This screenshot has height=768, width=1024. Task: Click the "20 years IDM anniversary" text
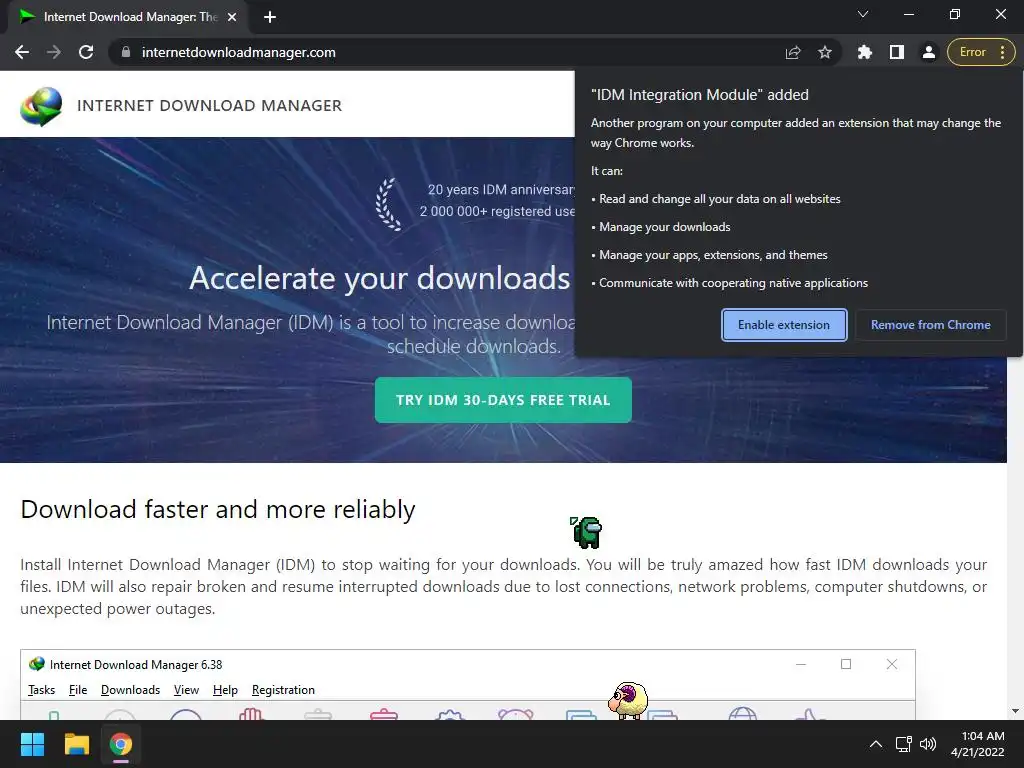(x=501, y=189)
